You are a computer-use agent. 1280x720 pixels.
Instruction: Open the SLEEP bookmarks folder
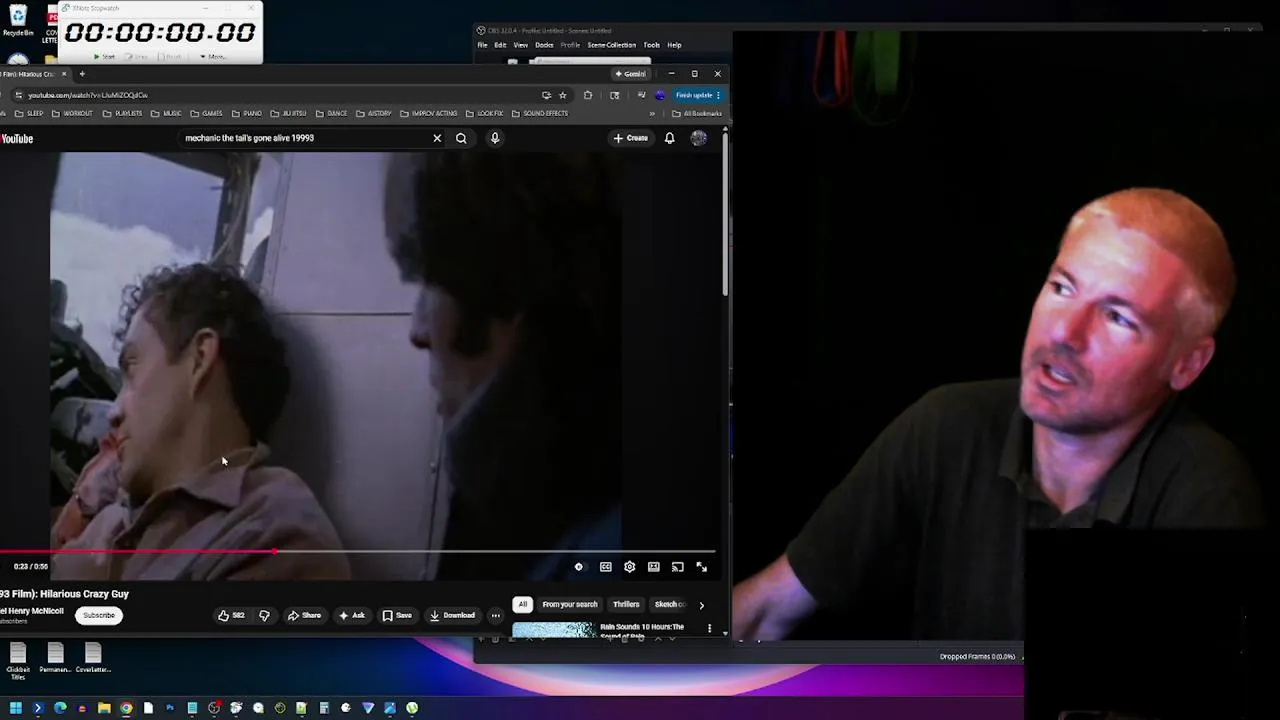point(29,113)
